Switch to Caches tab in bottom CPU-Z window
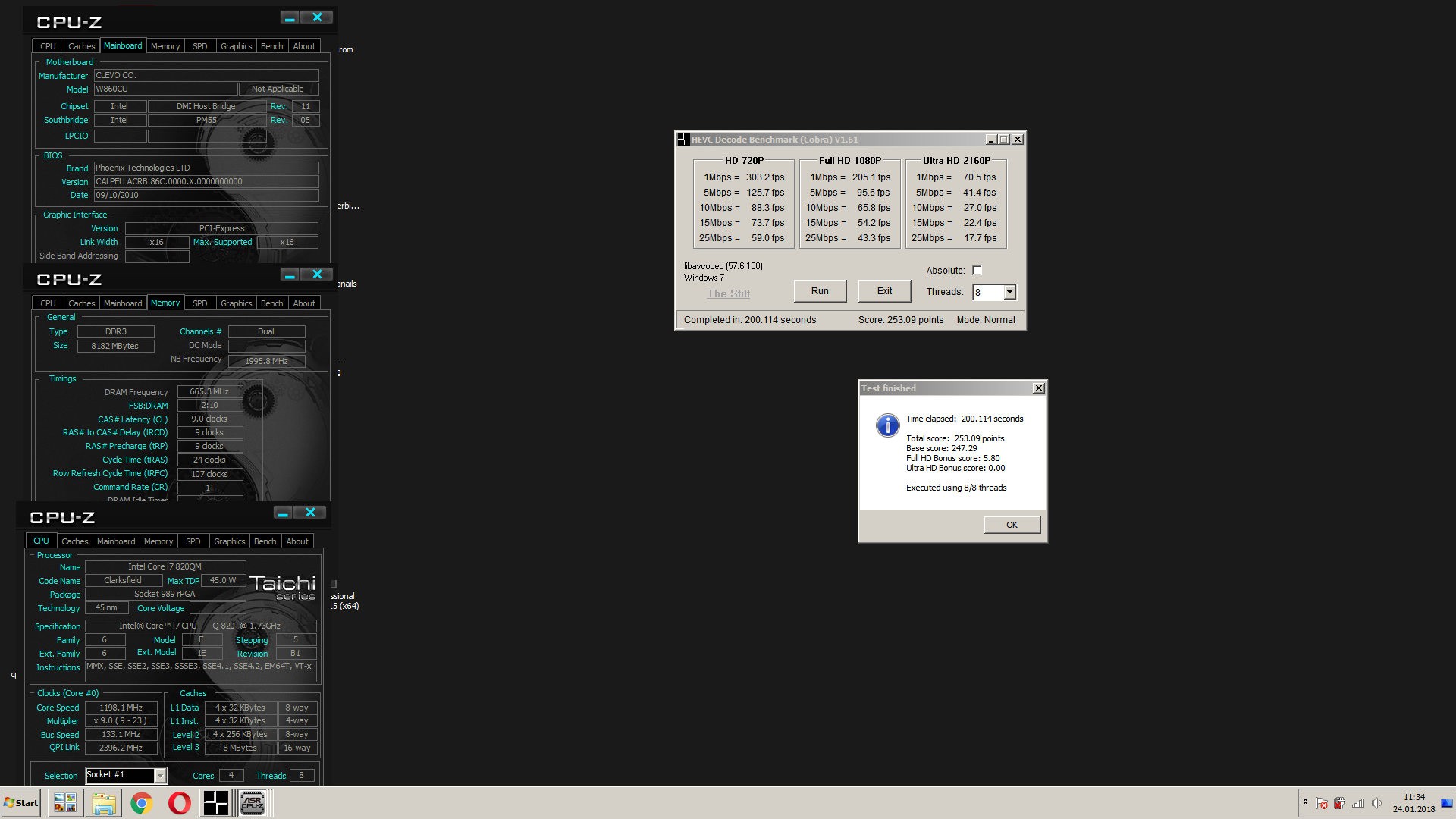The height and width of the screenshot is (819, 1456). (75, 541)
